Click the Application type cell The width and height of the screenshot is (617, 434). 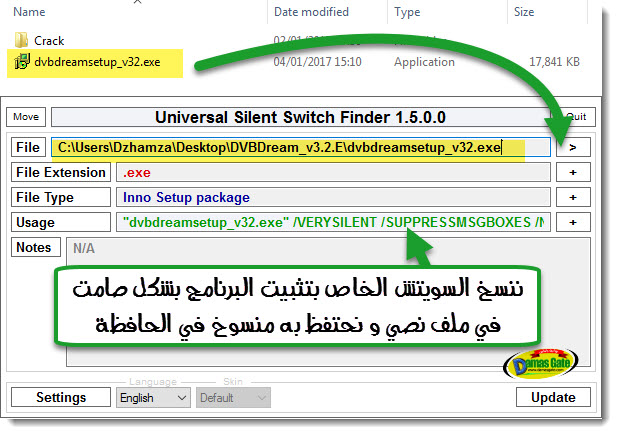[424, 62]
